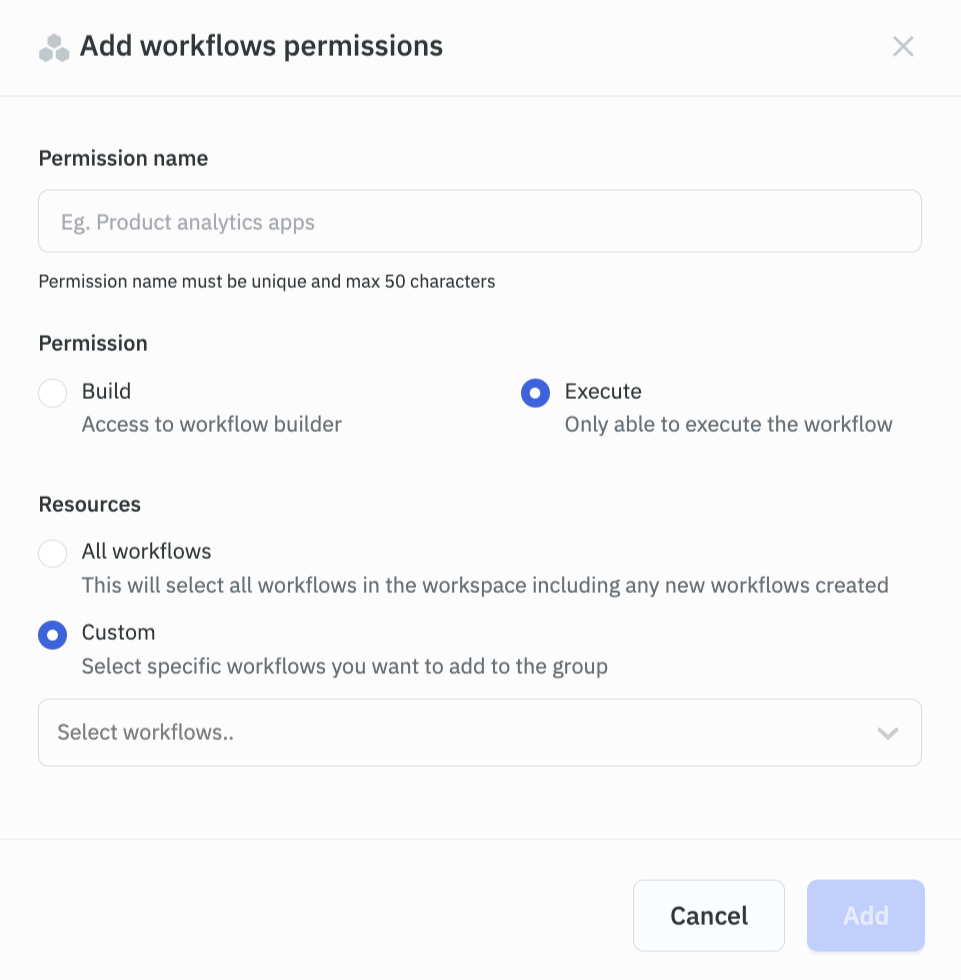Click the All workflows description text
Image resolution: width=961 pixels, height=980 pixels.
pyautogui.click(x=485, y=585)
